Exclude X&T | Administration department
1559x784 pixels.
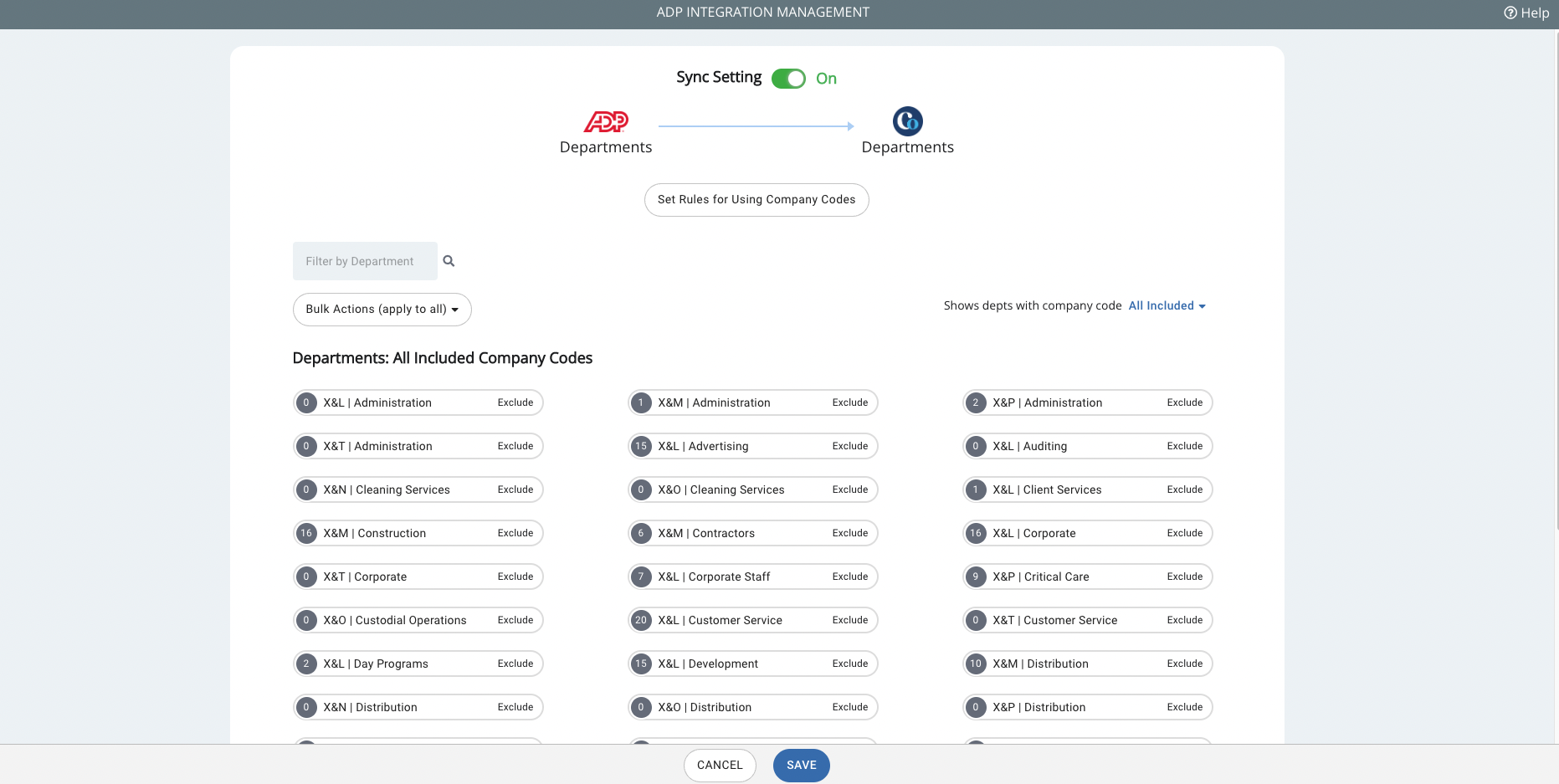pos(515,446)
